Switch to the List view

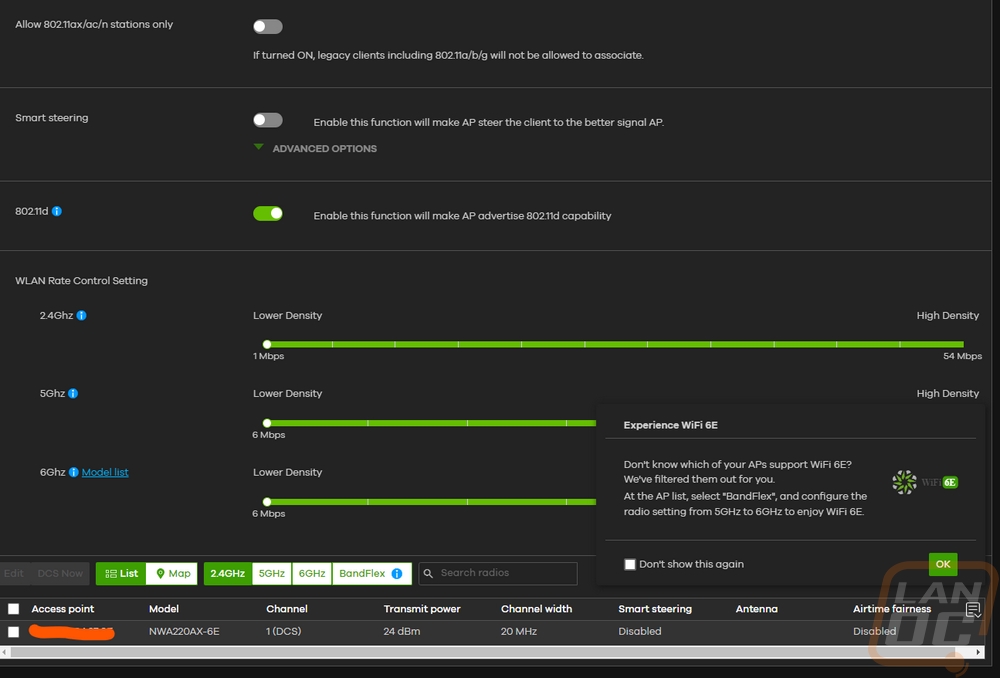tap(121, 573)
